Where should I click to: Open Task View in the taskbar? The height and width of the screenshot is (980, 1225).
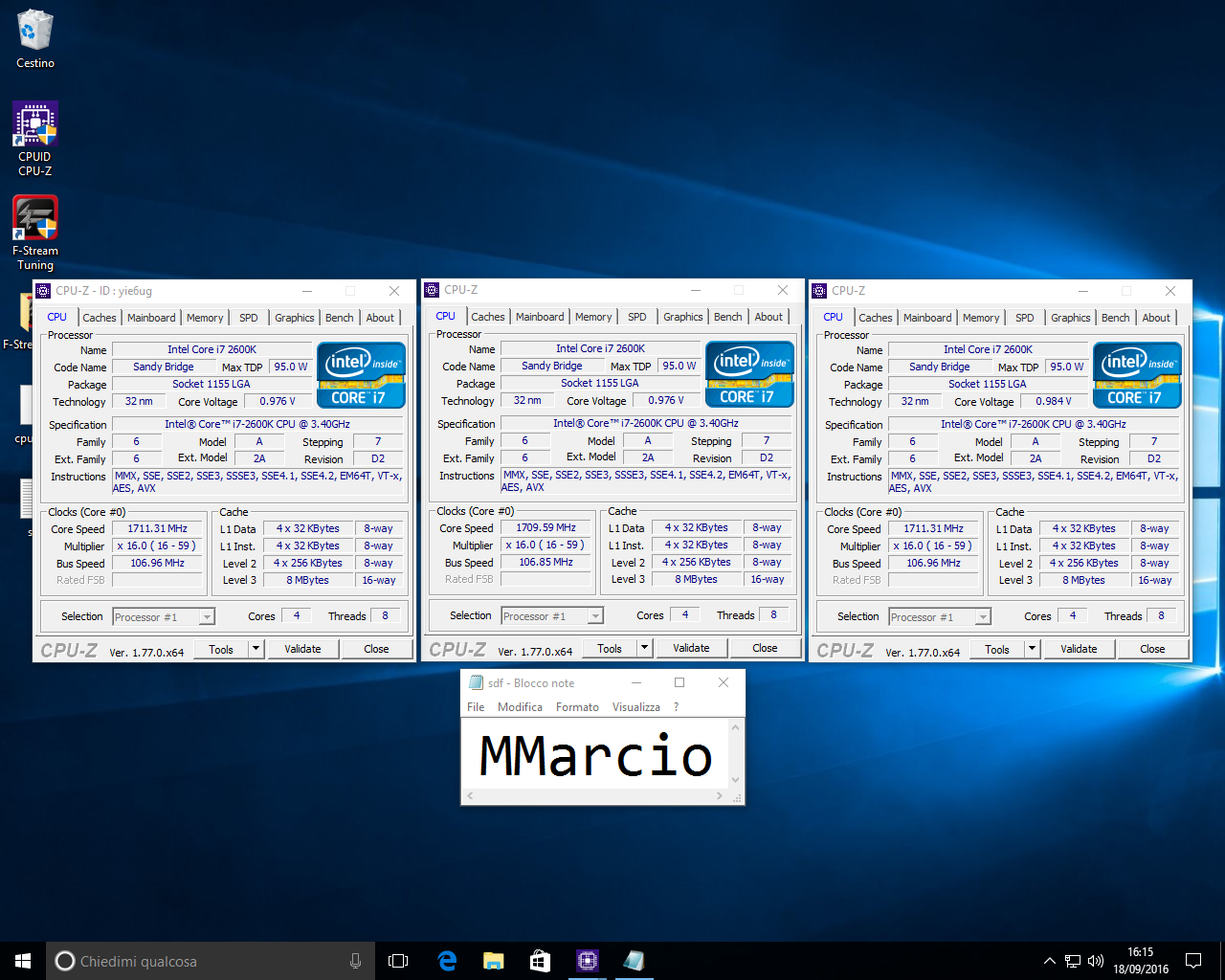[398, 961]
